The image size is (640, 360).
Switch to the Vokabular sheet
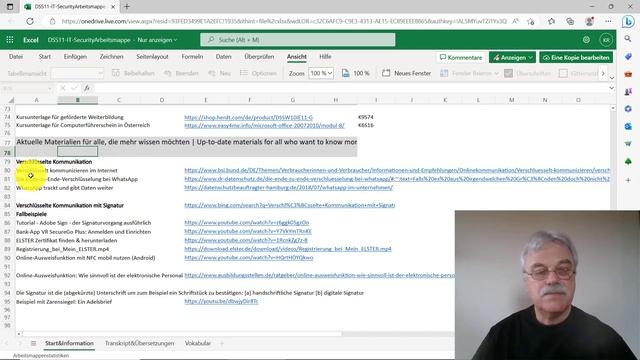coord(198,343)
